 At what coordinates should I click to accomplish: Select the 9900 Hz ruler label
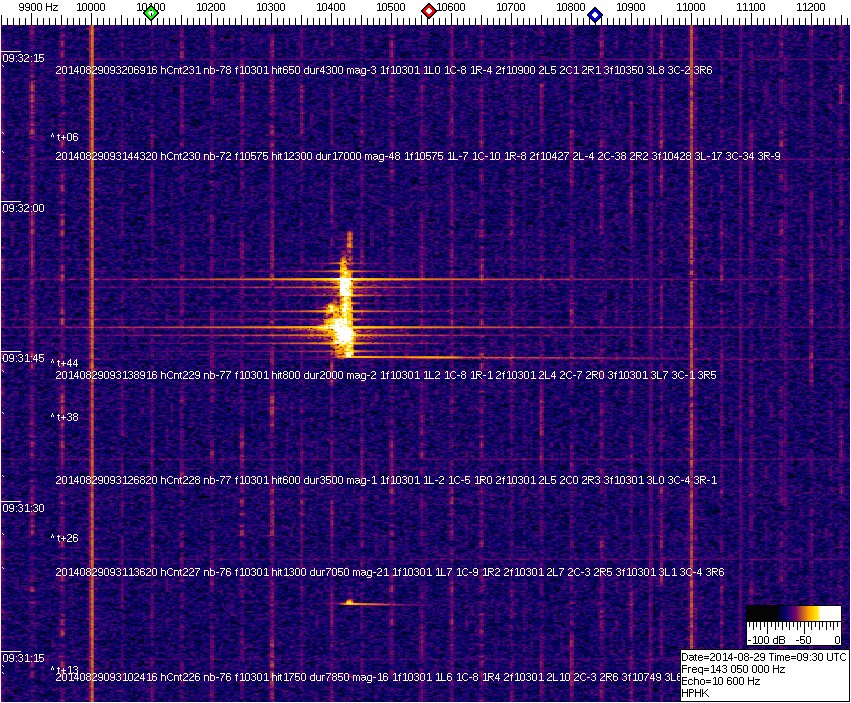coord(38,8)
